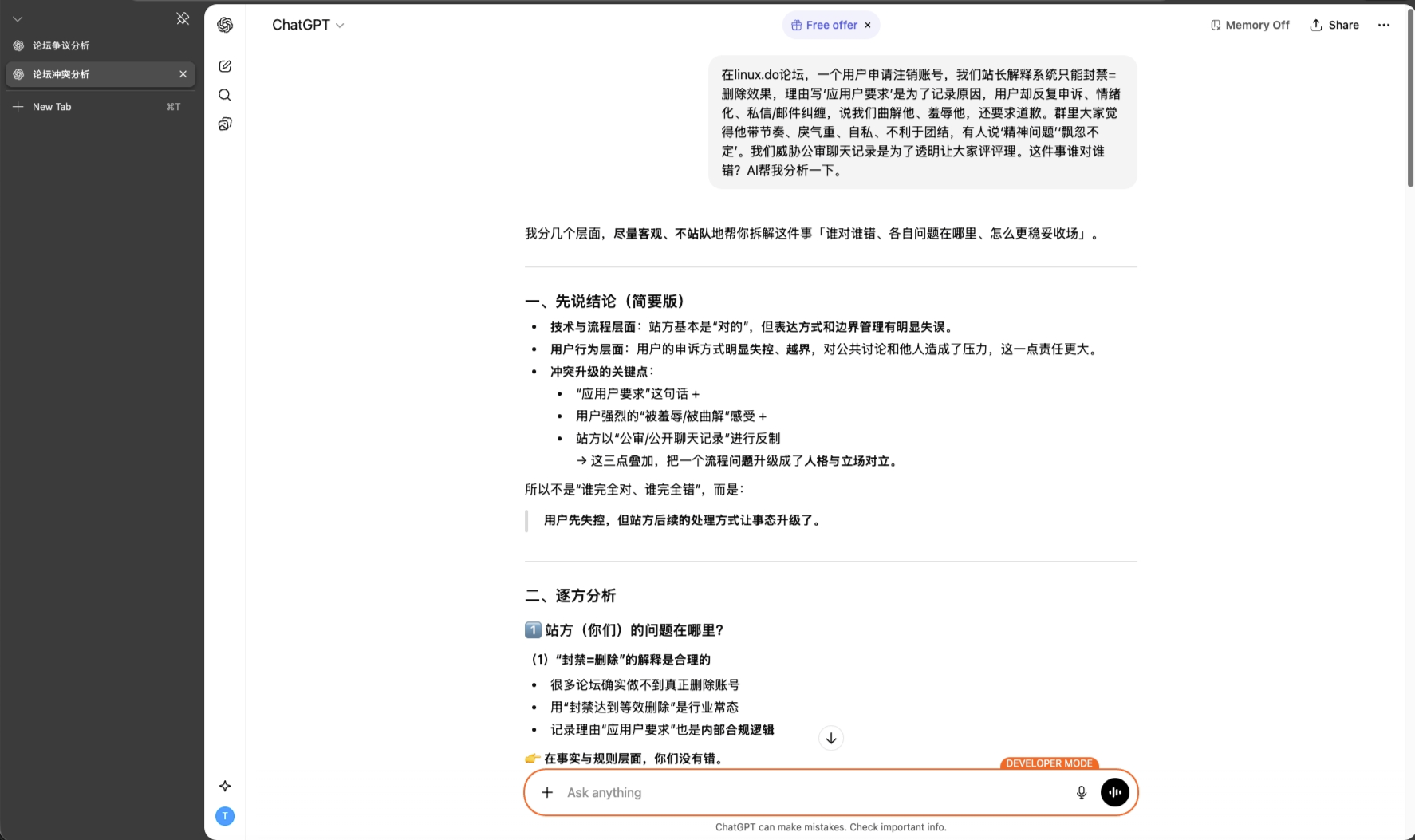Open the library images icon in sidebar
Viewport: 1415px width, 840px height.
[x=225, y=124]
